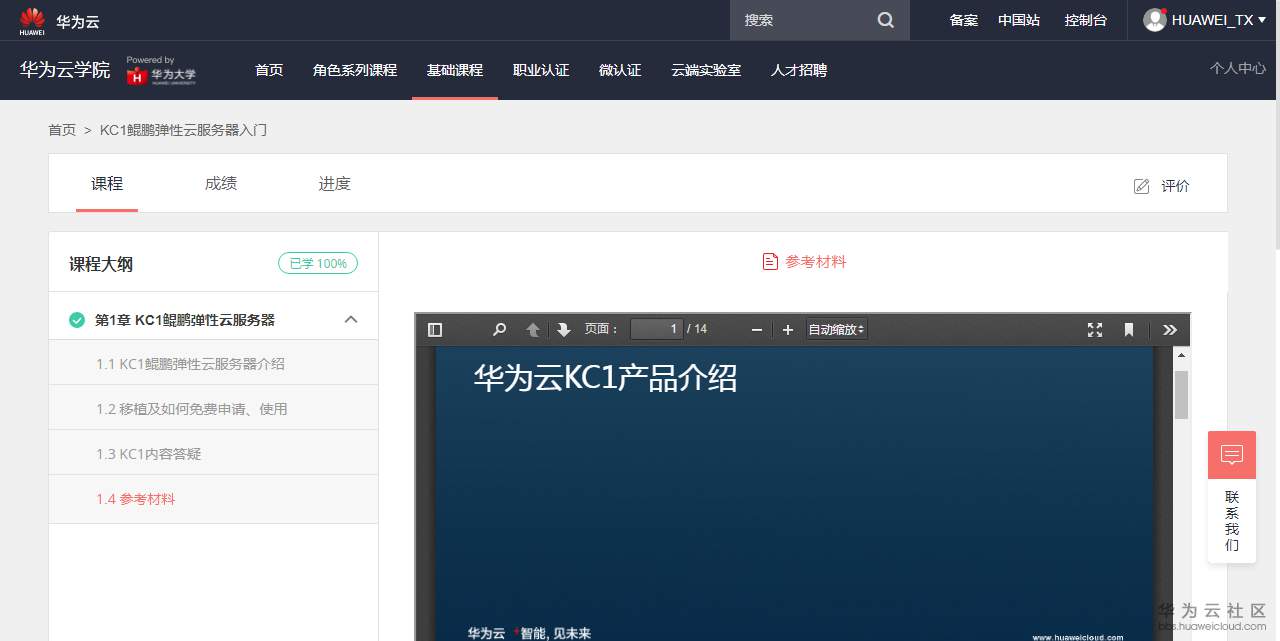Image resolution: width=1280 pixels, height=641 pixels.
Task: Expand the HUAWEI_TX account dropdown arrow
Action: (1264, 20)
